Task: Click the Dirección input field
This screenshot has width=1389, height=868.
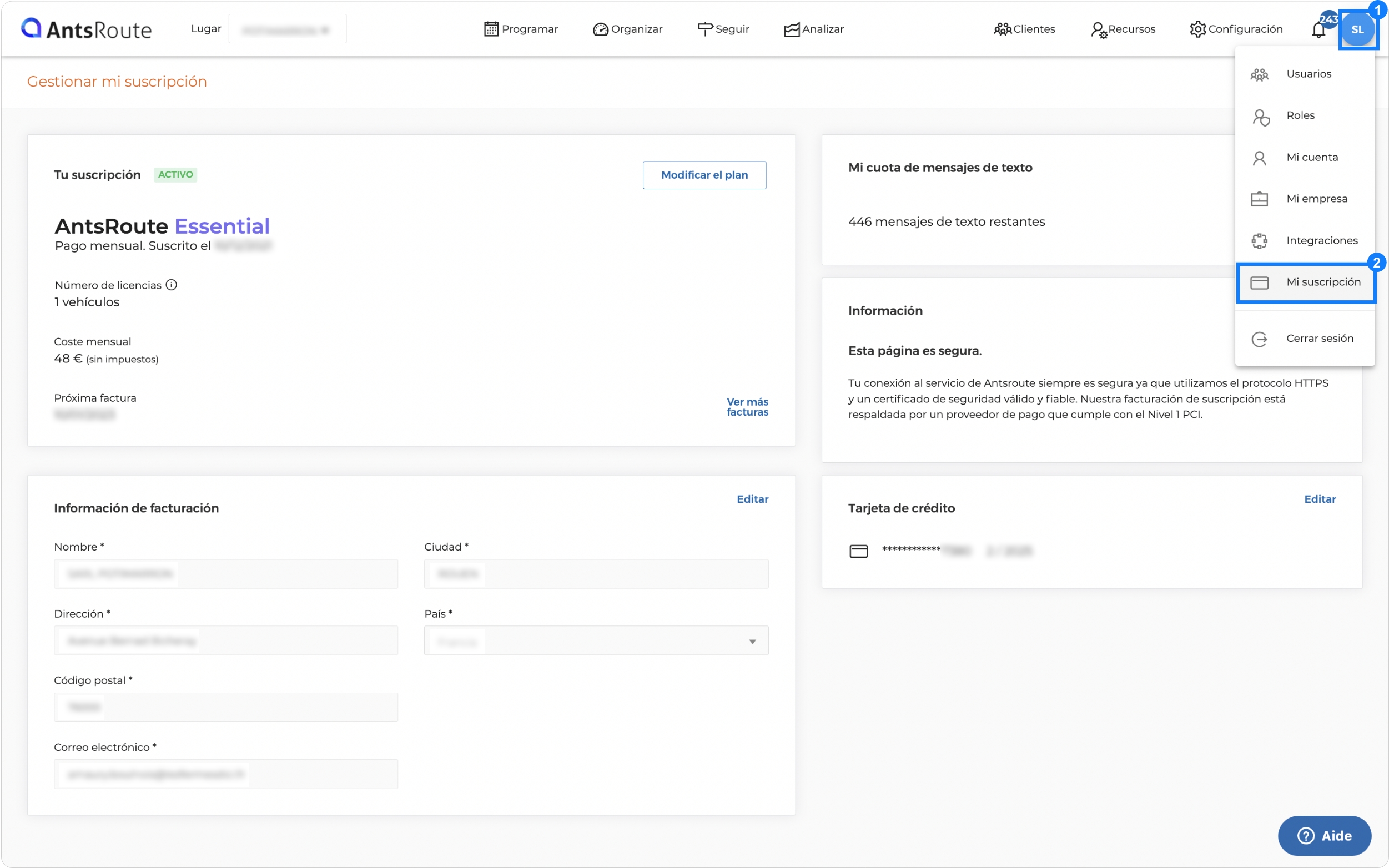Action: click(225, 640)
